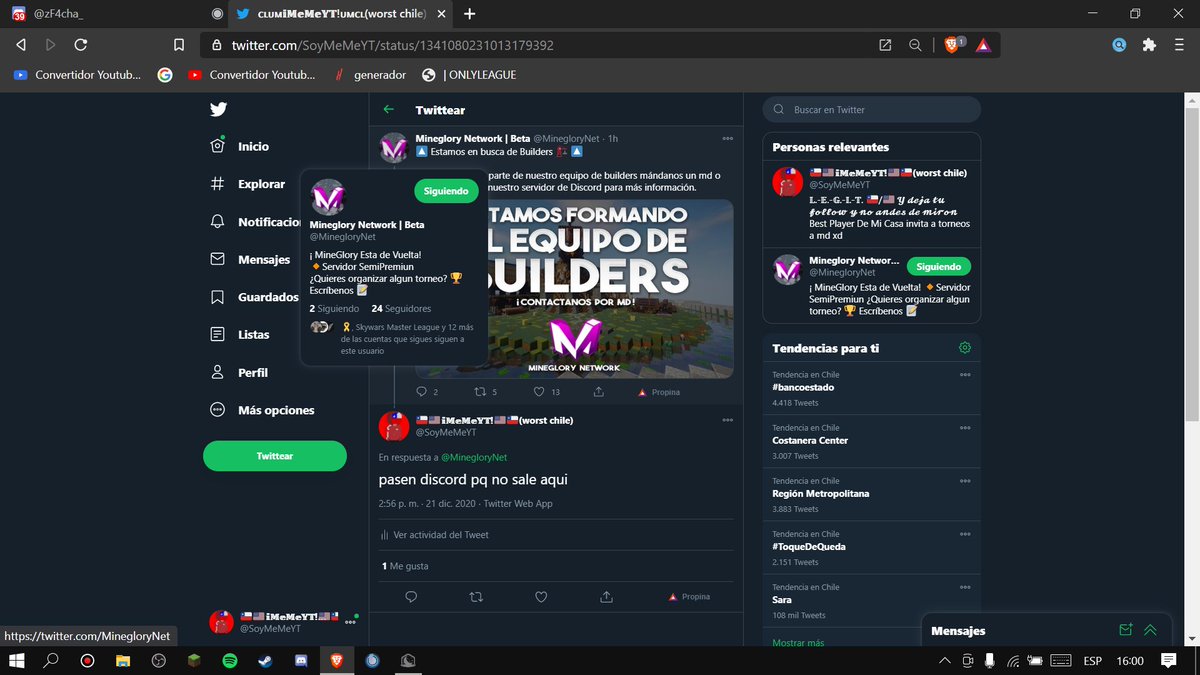Click the green Twittear button

click(275, 456)
